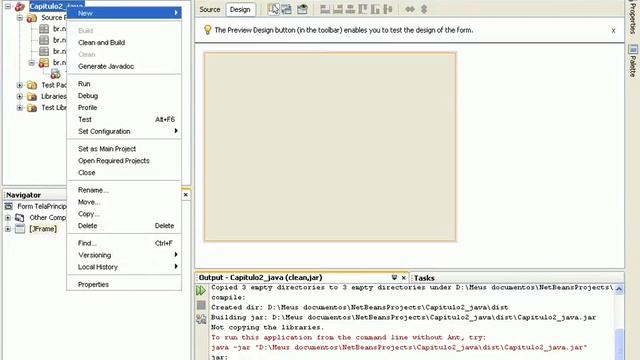Click the [JFrame] icon in Navigator
640x360 pixels.
tap(20, 229)
